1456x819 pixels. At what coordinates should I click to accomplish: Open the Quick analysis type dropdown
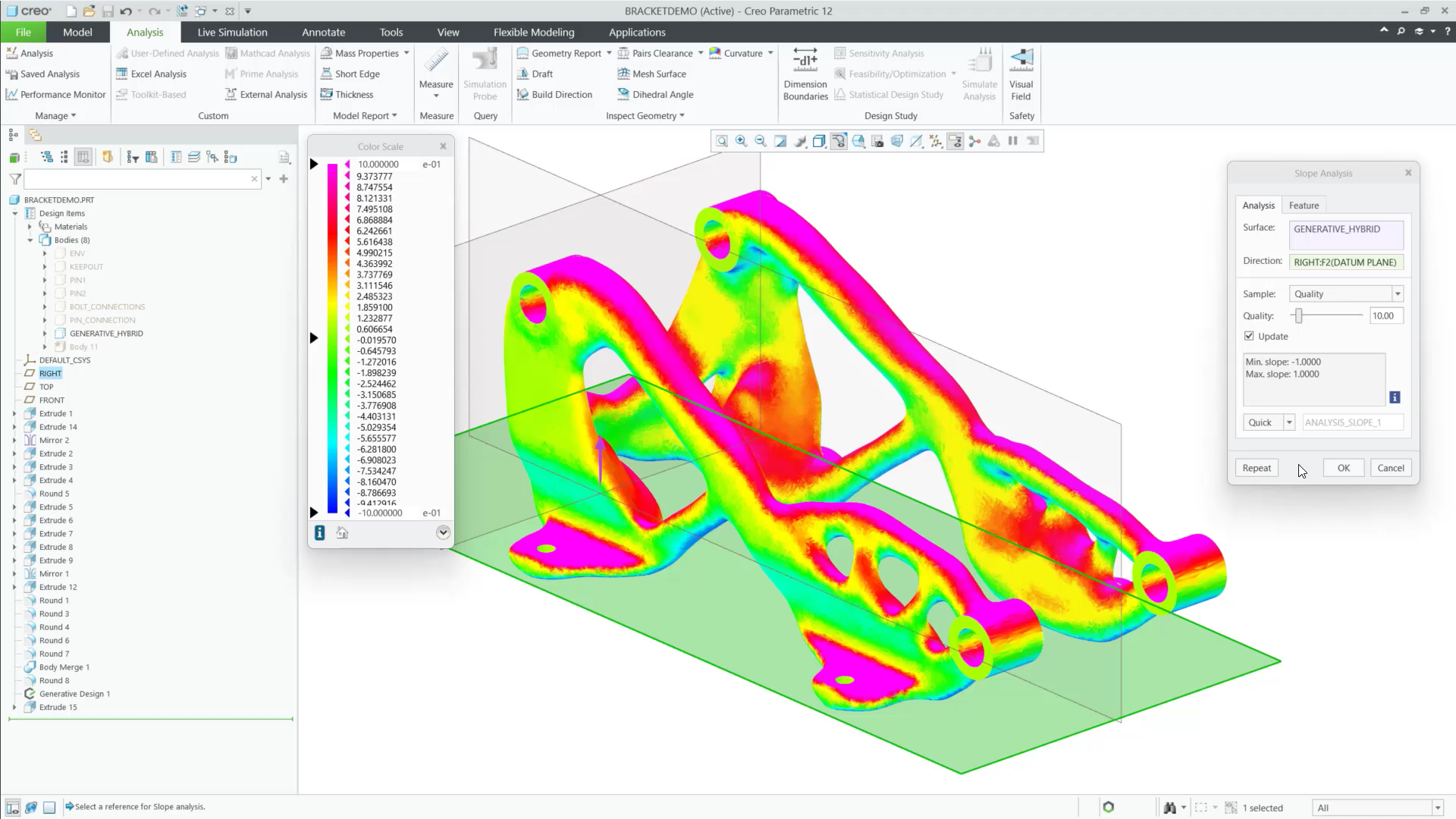(x=1288, y=423)
